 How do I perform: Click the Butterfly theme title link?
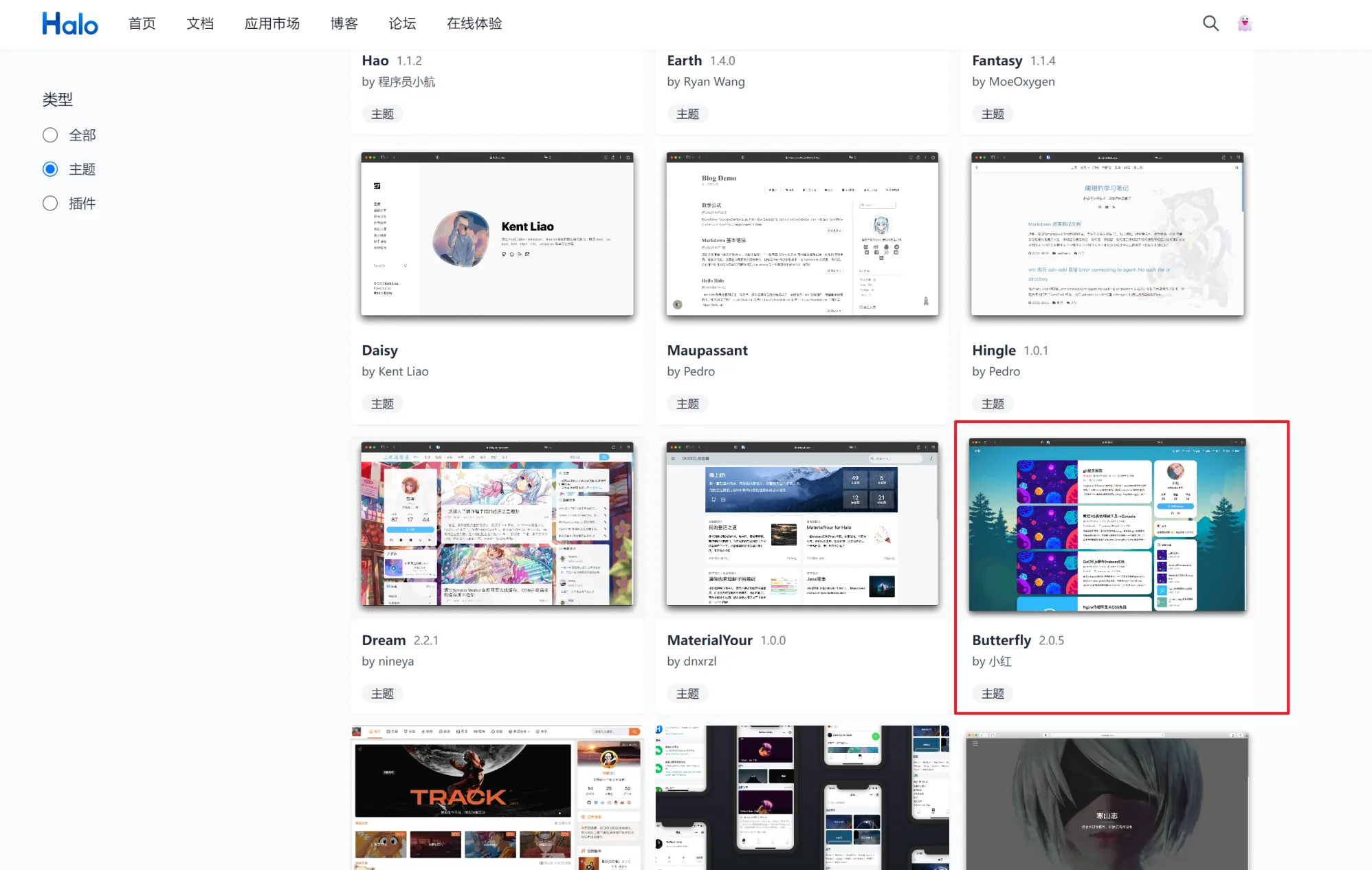(1002, 640)
